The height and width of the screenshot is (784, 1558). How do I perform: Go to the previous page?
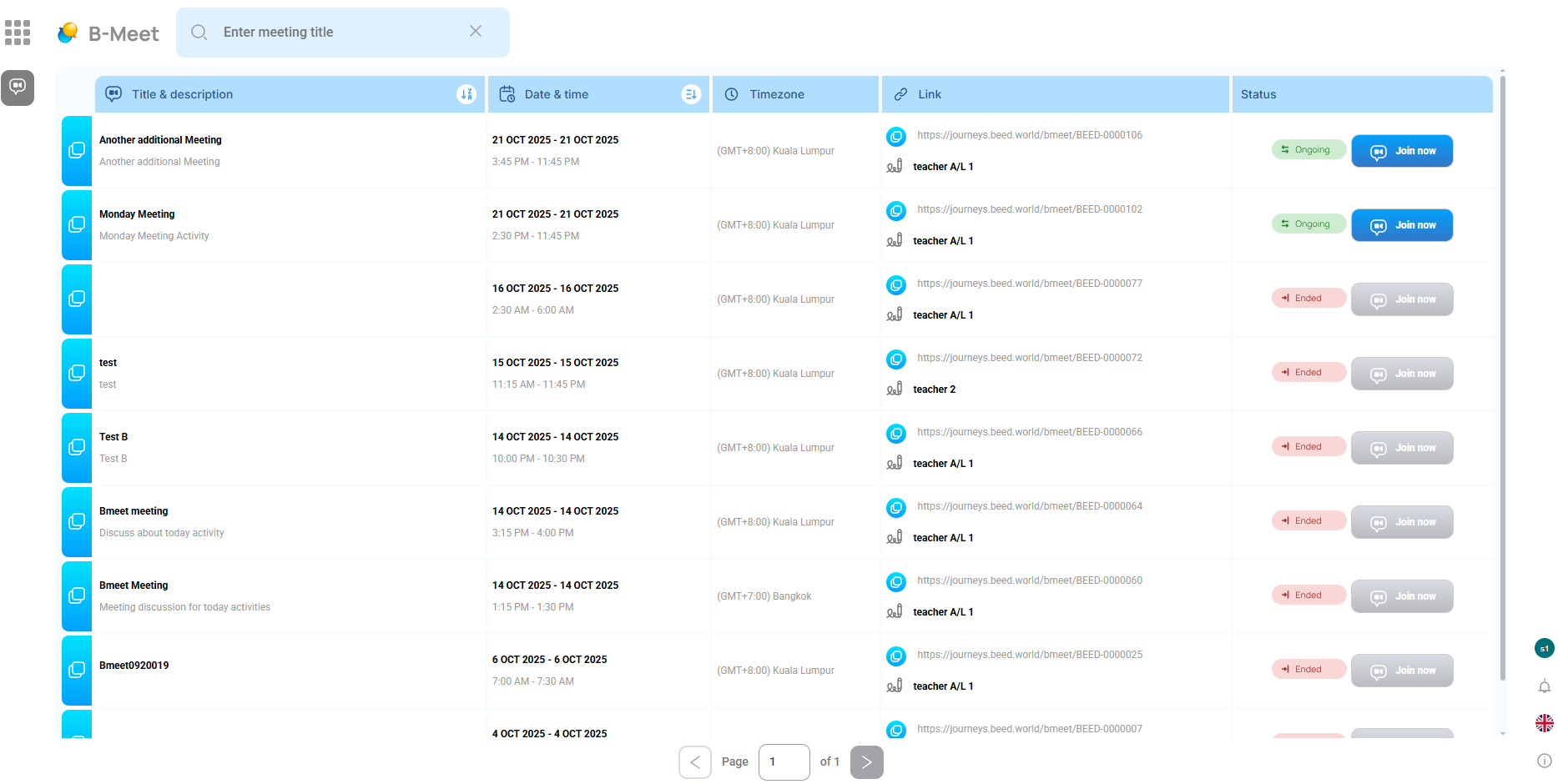pos(695,762)
